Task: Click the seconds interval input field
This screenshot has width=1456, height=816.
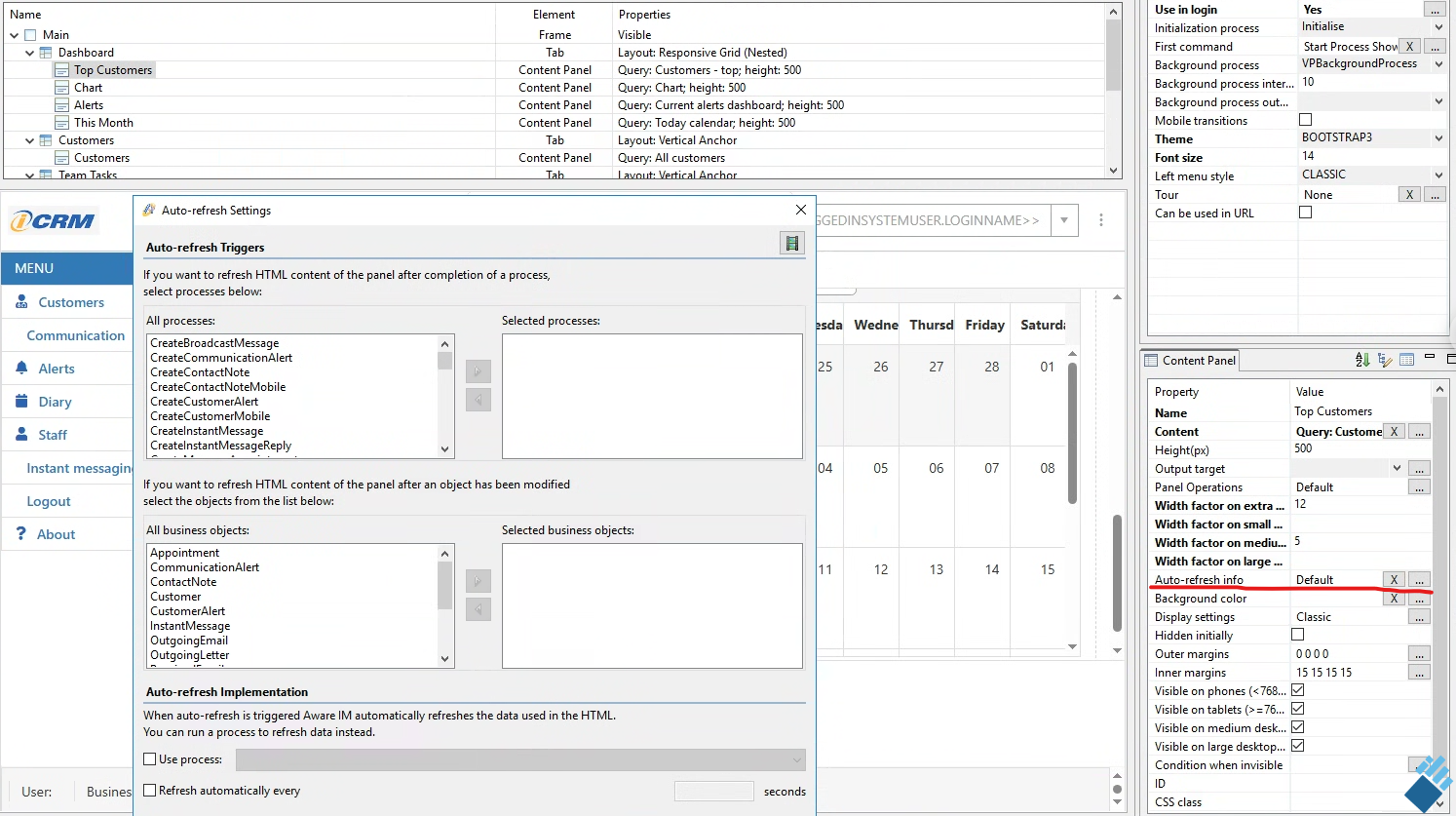Action: click(x=713, y=791)
